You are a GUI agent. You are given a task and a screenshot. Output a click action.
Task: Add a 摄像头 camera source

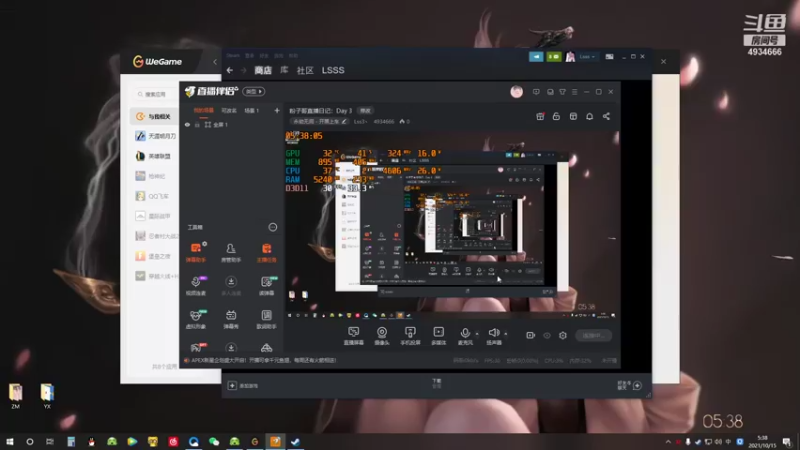click(382, 336)
